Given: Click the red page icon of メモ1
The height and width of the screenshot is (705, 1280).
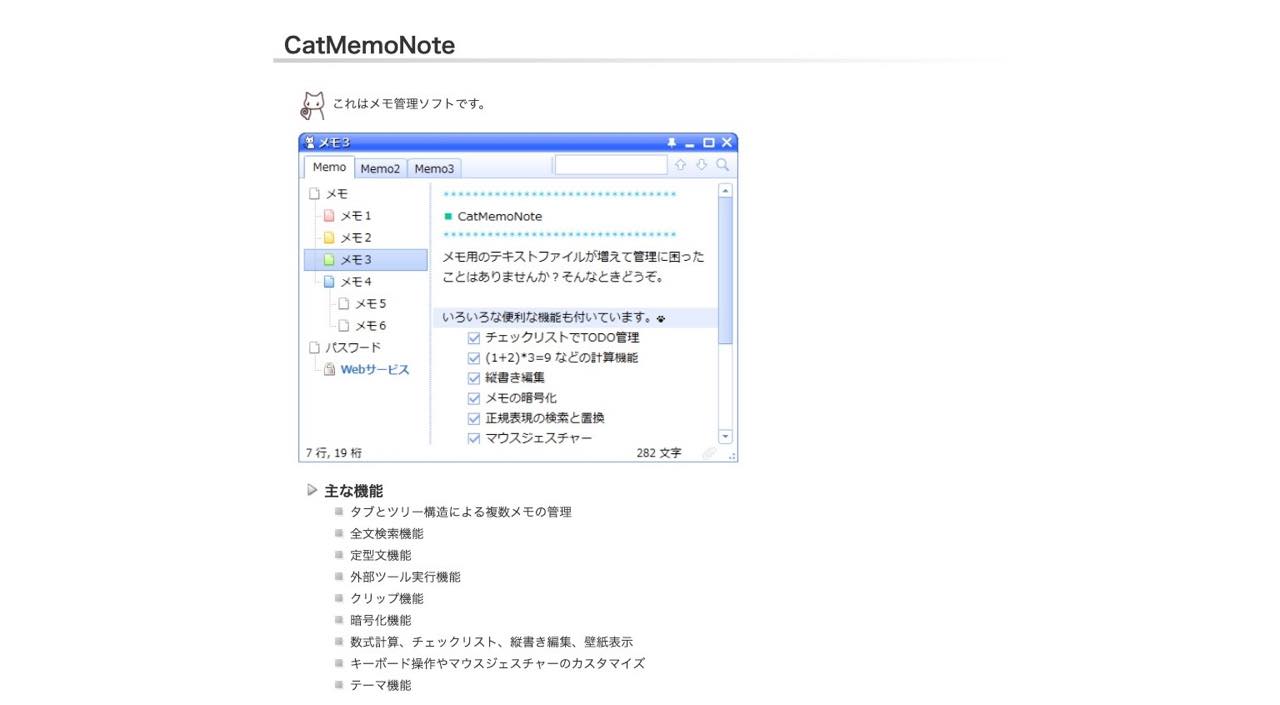Looking at the screenshot, I should (329, 216).
